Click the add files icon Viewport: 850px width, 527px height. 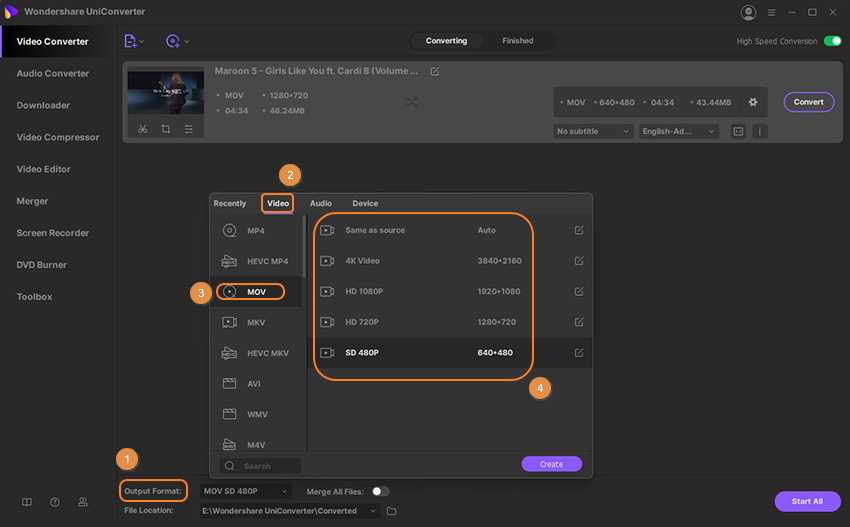(x=131, y=41)
